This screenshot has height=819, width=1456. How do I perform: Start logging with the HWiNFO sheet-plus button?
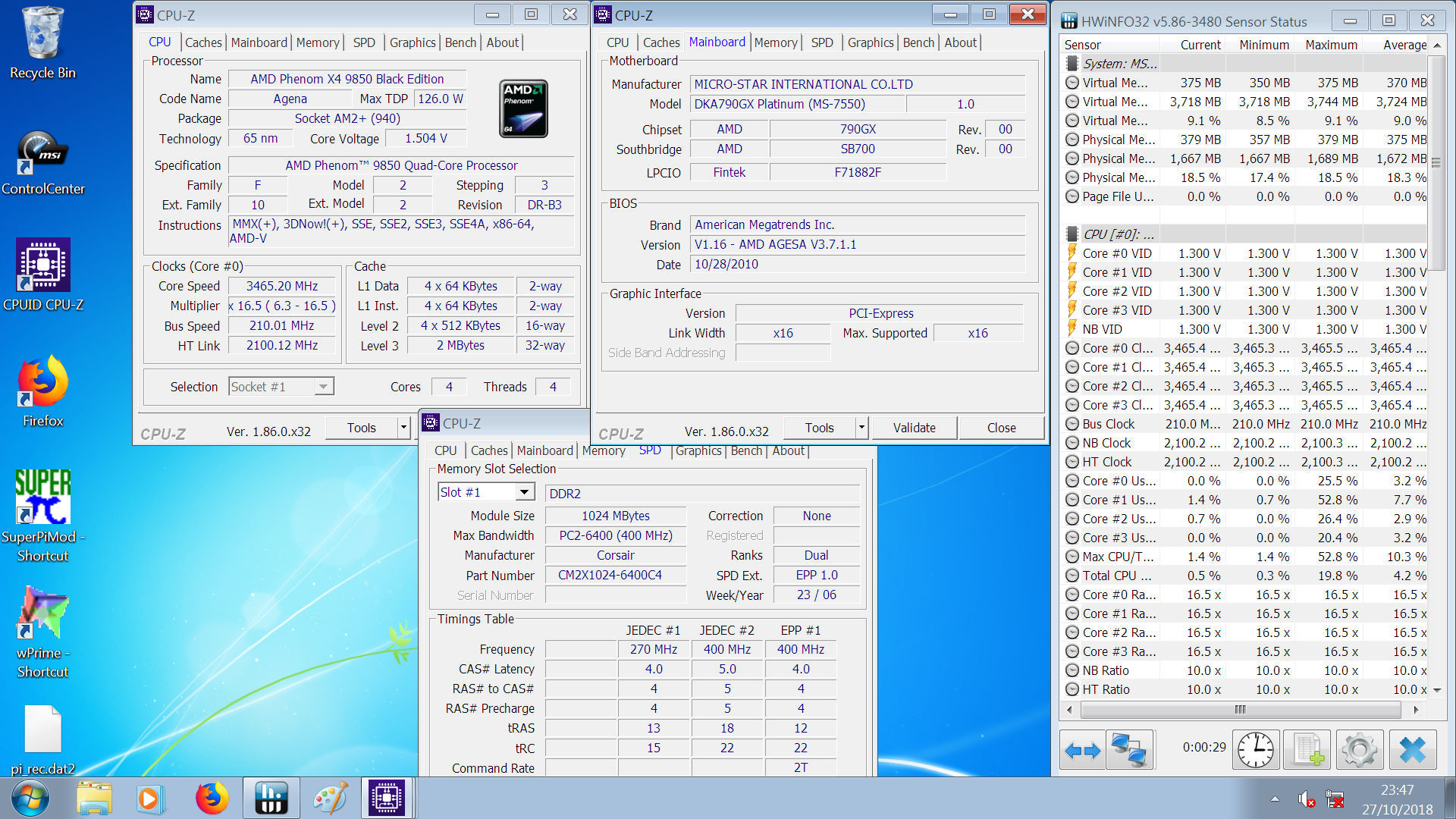(x=1308, y=750)
